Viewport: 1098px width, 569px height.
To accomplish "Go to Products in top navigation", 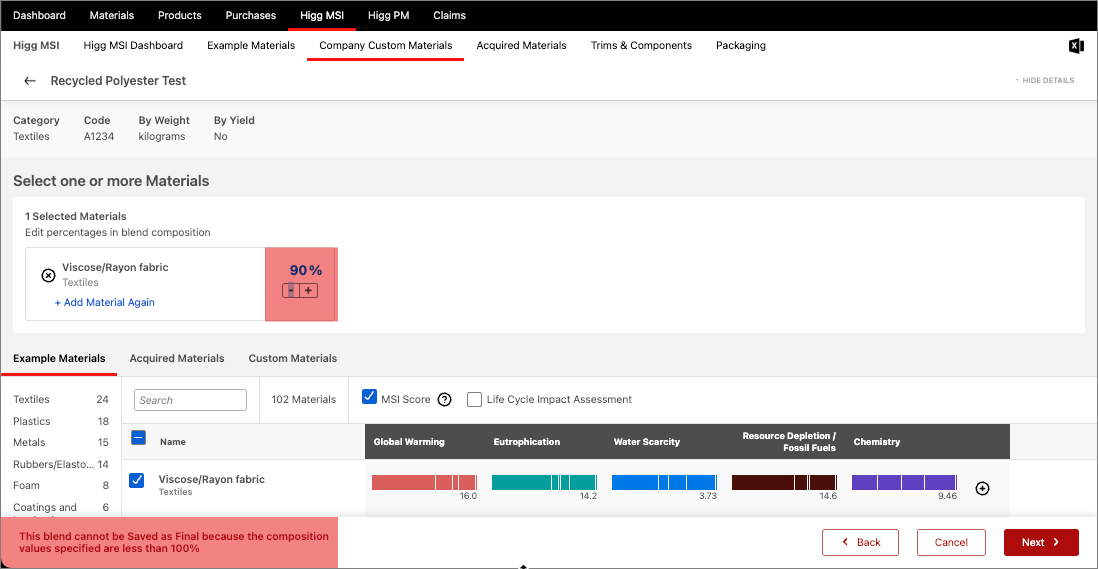I will tap(179, 15).
